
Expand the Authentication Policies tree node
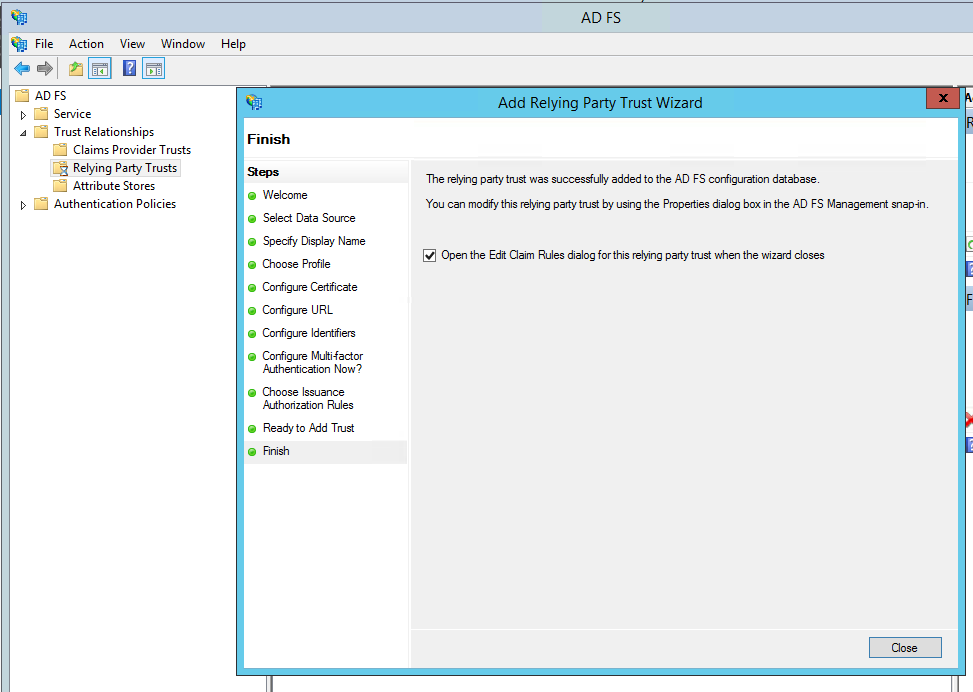click(x=23, y=205)
